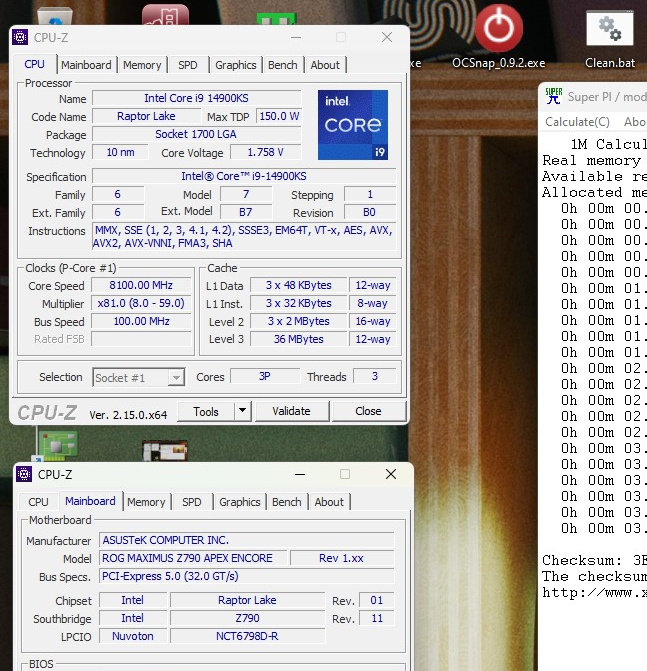The image size is (647, 671).
Task: Click the Super PI icon in its title bar
Action: coord(553,96)
